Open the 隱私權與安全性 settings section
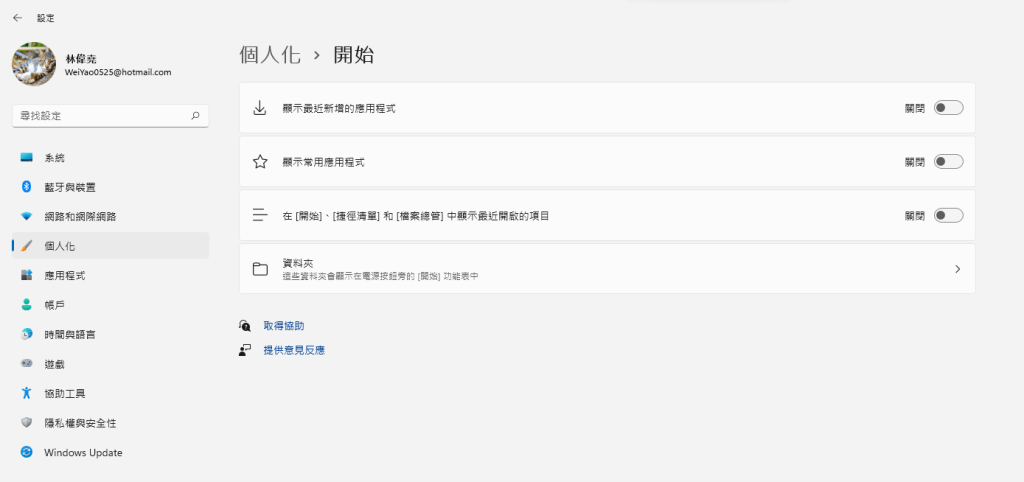 (87, 423)
